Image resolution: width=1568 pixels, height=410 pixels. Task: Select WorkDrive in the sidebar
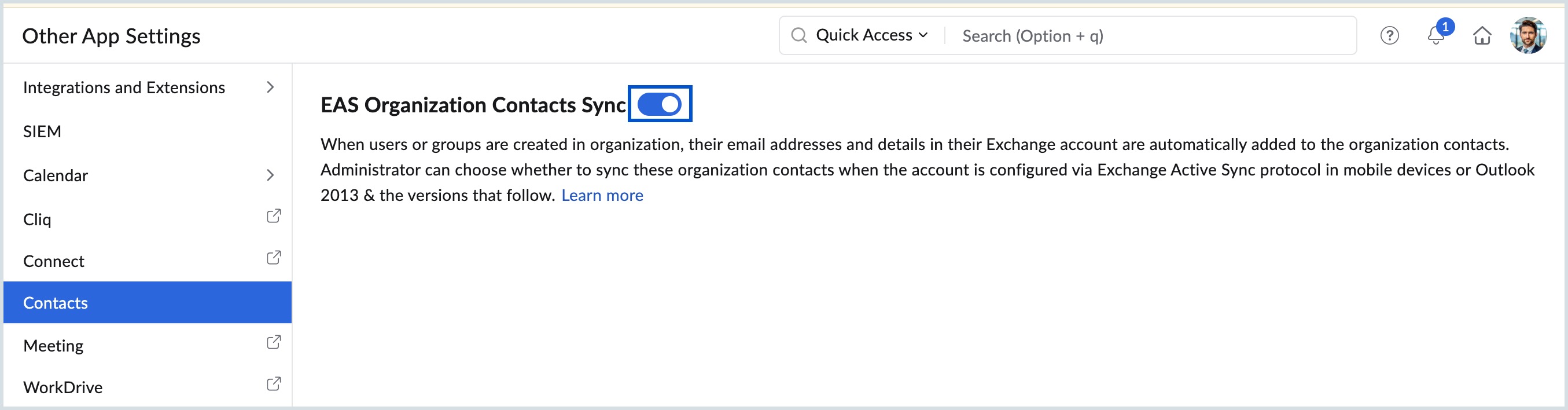[x=62, y=387]
